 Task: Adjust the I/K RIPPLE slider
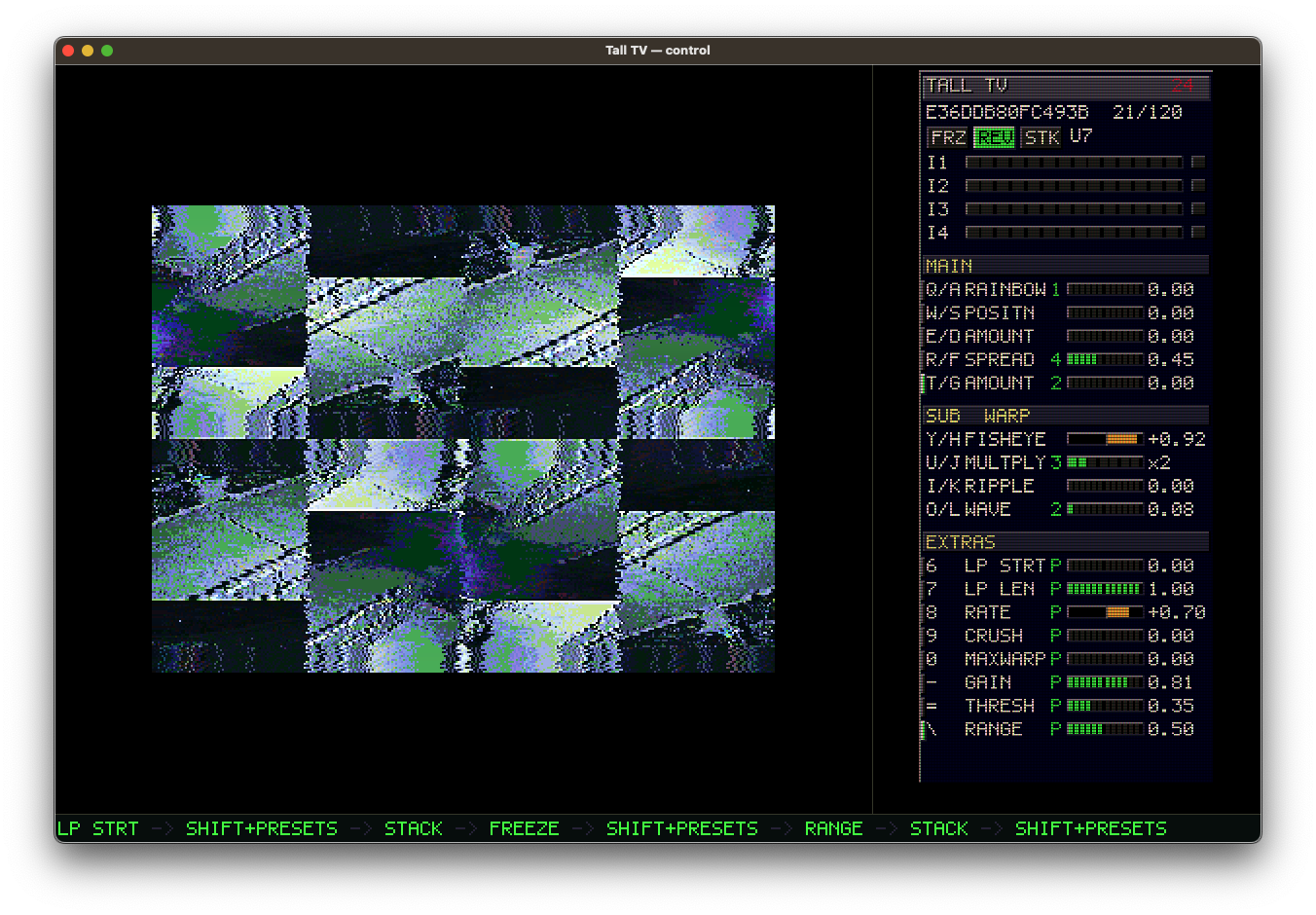tap(1105, 486)
